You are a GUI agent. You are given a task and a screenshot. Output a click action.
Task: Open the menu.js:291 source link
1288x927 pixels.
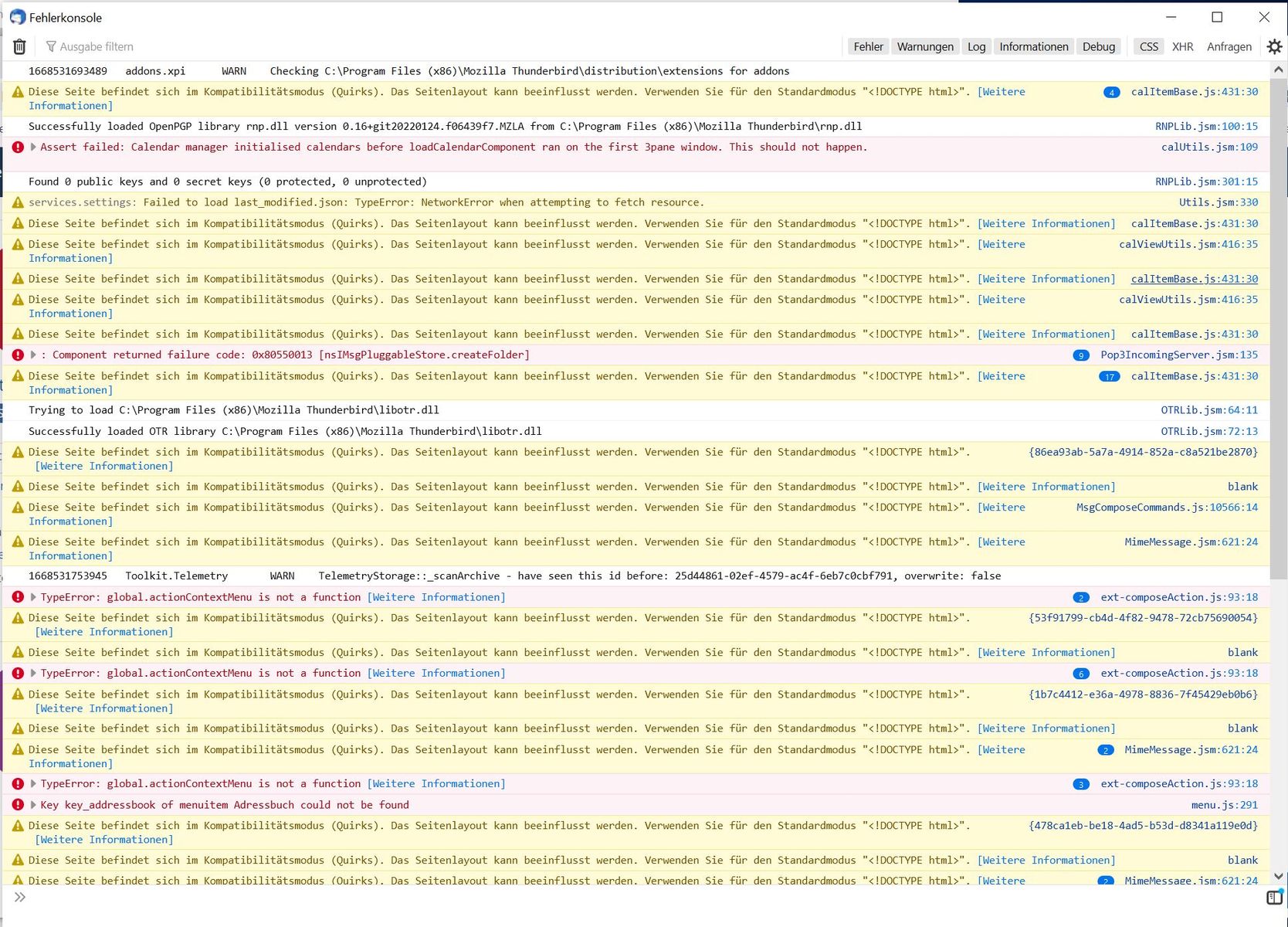1224,805
